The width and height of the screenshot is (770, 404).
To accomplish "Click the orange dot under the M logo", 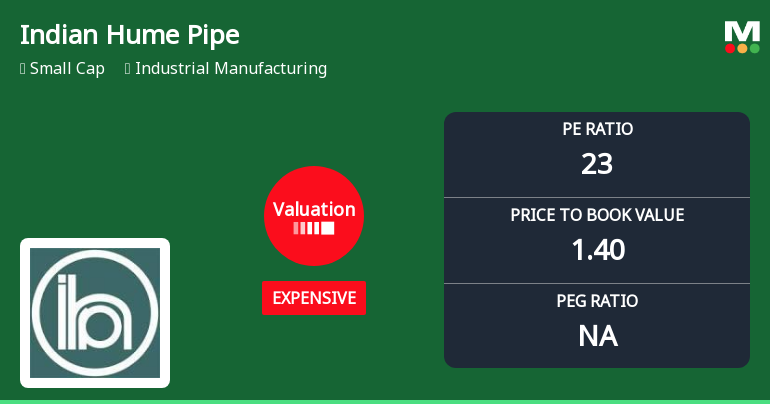I will [742, 48].
